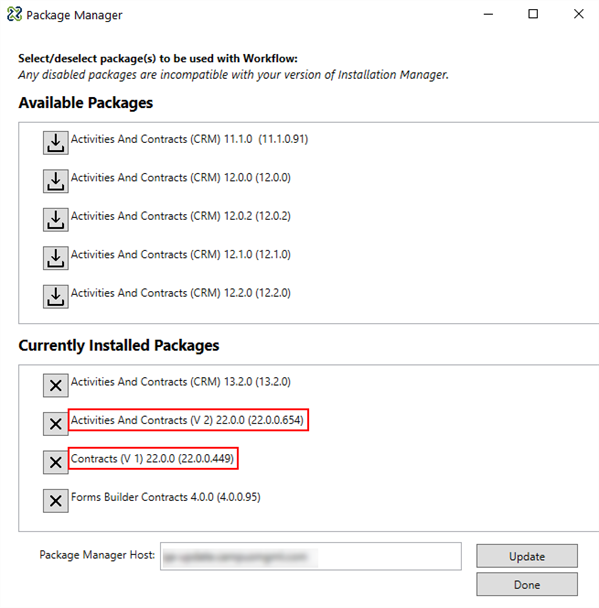
Task: Remove Activities And Contracts (V 2) 22.0.0 package
Action: pyautogui.click(x=55, y=424)
